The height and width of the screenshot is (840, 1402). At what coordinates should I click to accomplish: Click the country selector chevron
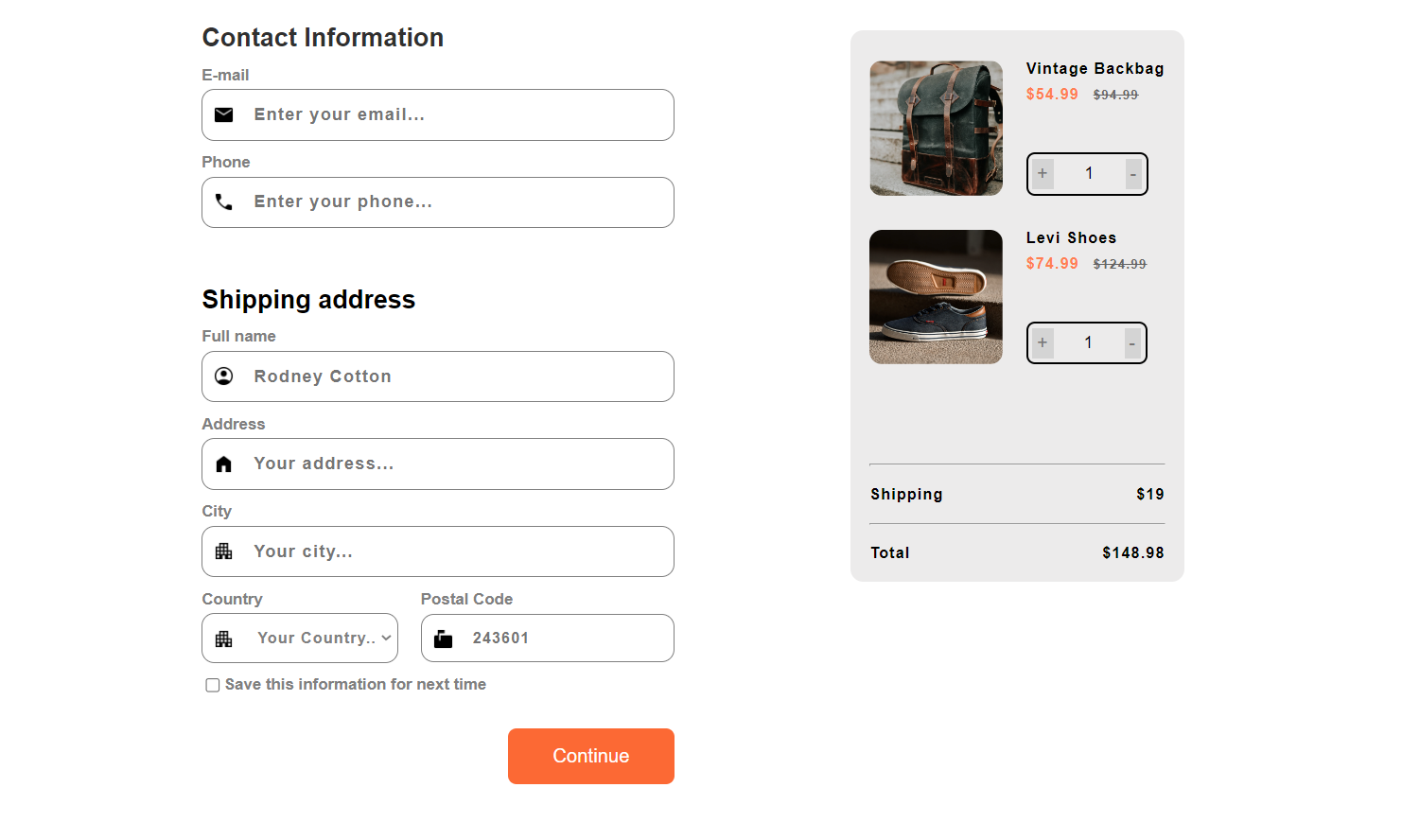(x=385, y=638)
